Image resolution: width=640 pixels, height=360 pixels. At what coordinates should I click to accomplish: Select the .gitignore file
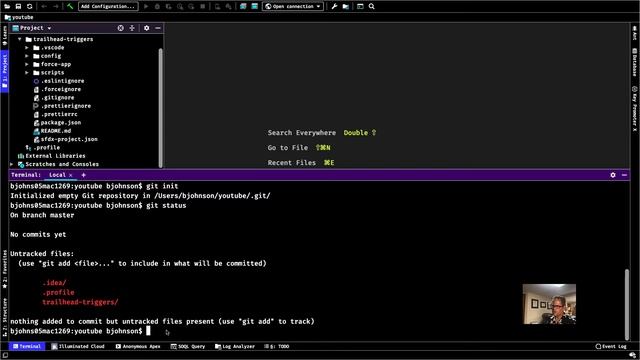(54, 98)
